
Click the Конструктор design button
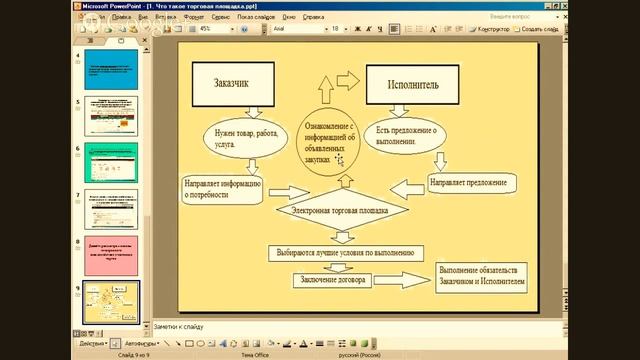click(x=490, y=29)
